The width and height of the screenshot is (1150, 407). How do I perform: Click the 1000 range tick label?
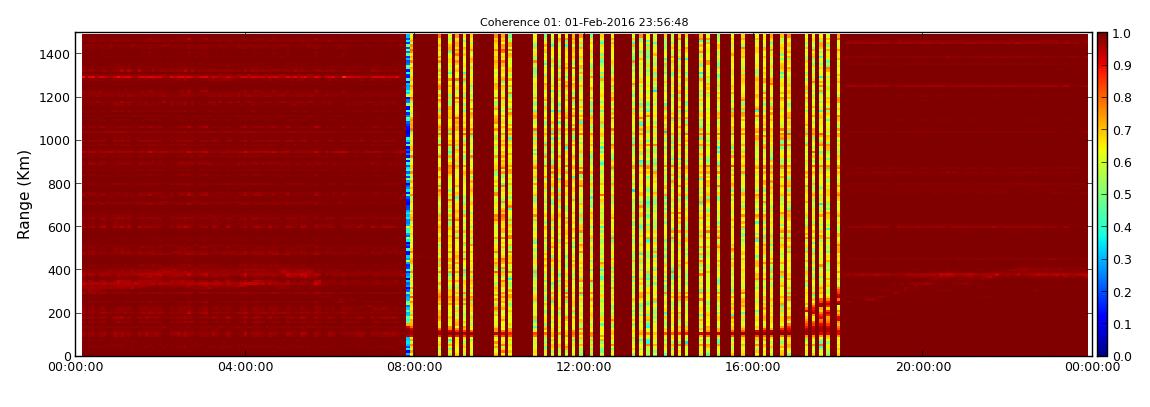tap(55, 141)
